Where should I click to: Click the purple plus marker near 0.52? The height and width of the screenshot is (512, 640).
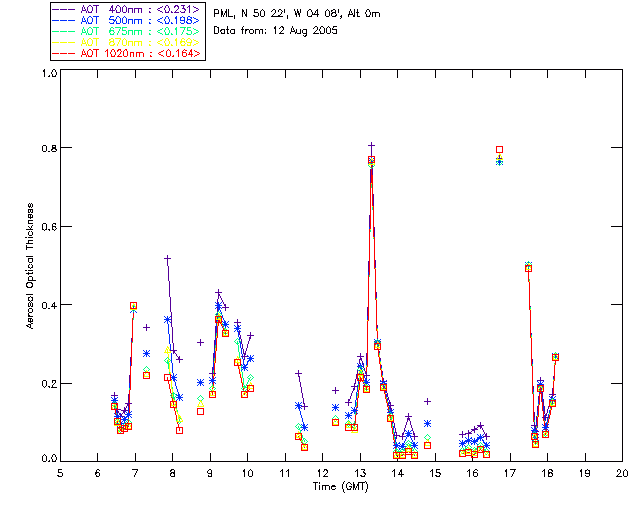[167, 258]
